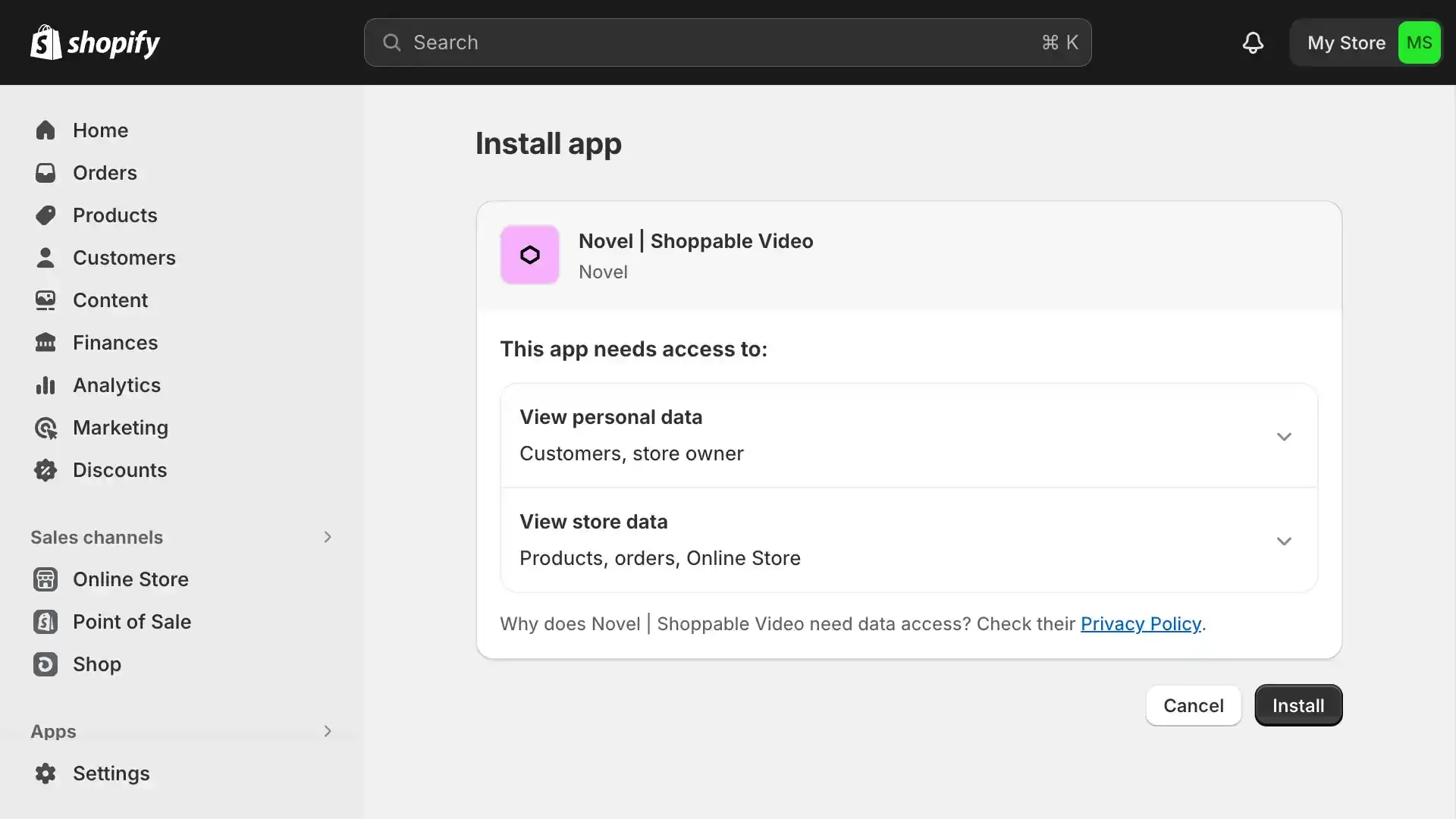Open the Settings section

point(111,773)
